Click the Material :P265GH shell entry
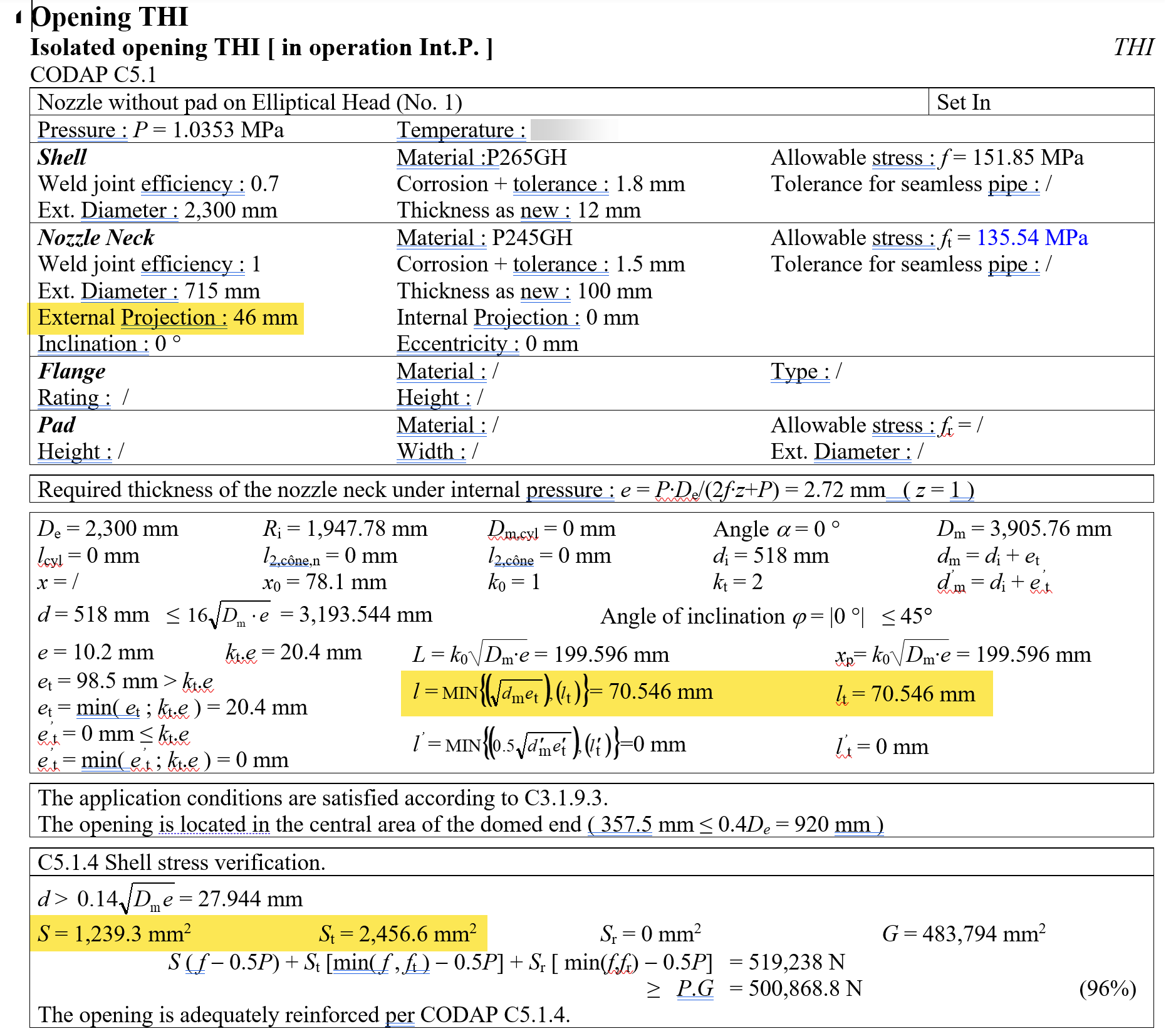 coord(482,157)
